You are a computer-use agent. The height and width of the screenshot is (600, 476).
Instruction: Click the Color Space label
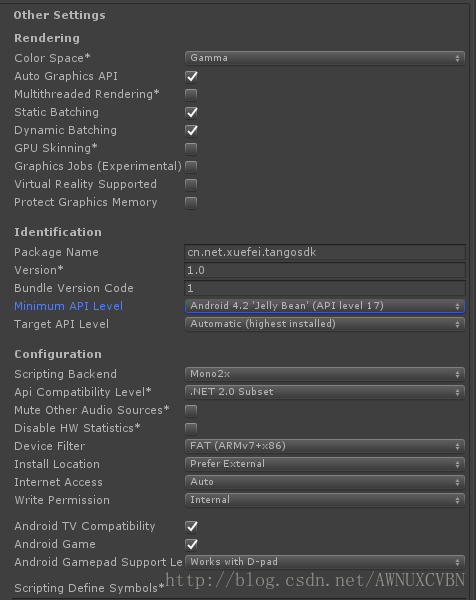coord(52,58)
